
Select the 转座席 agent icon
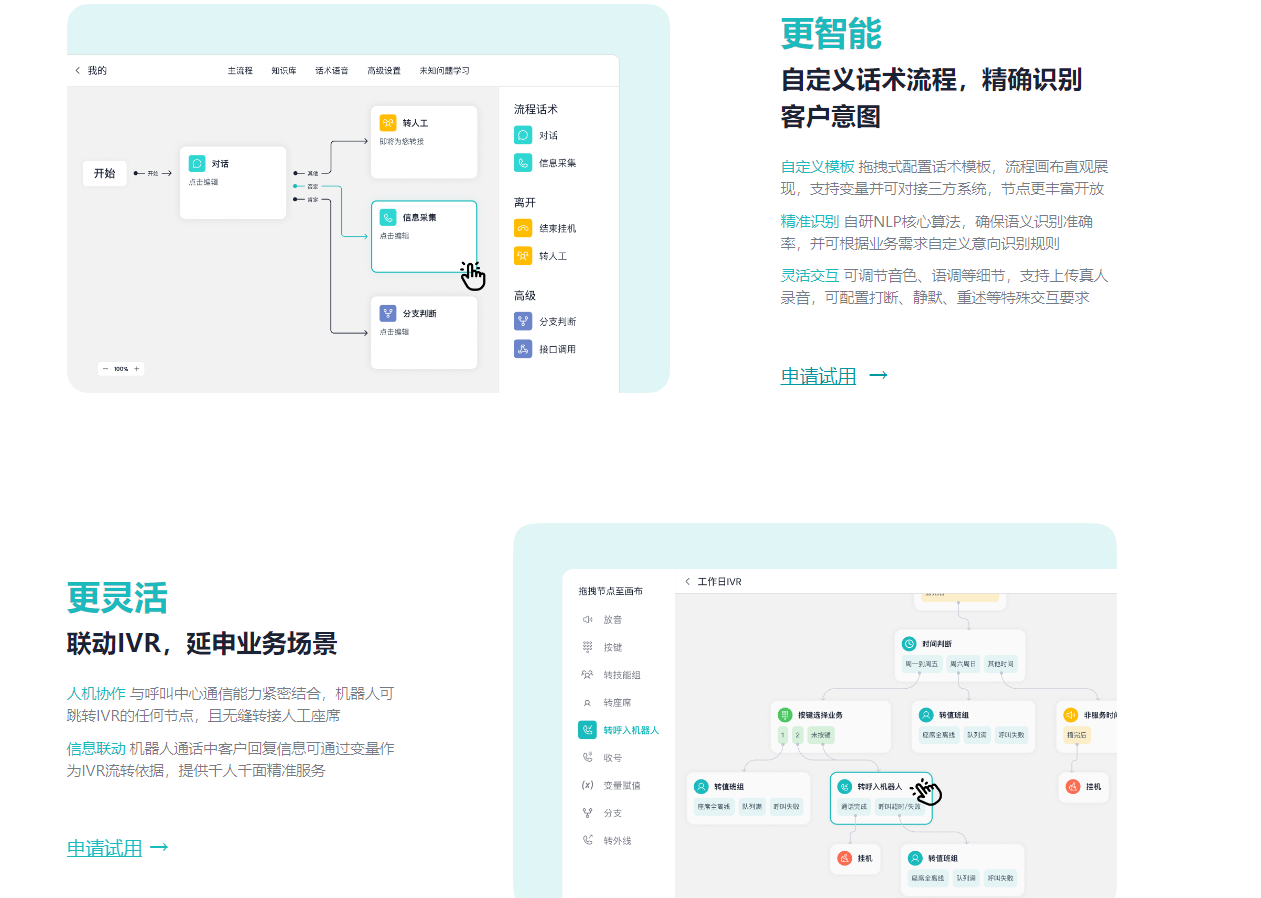click(588, 703)
